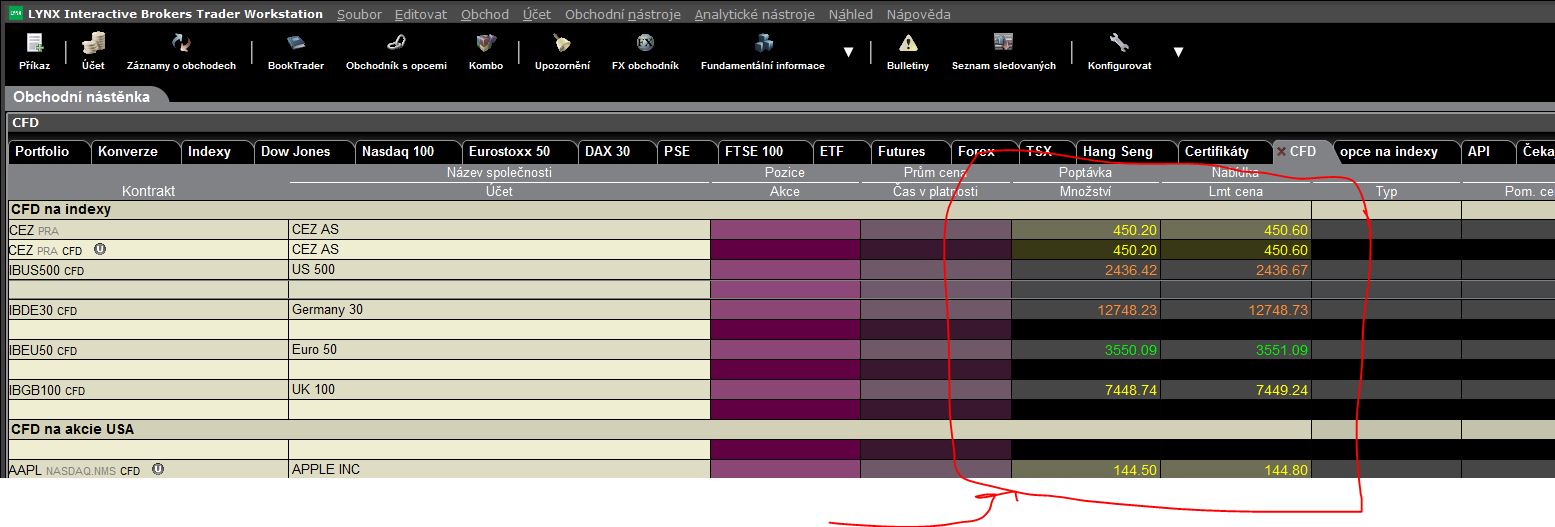Open Seznam sledovaných watchlist
This screenshot has width=1555, height=527.
click(1003, 51)
